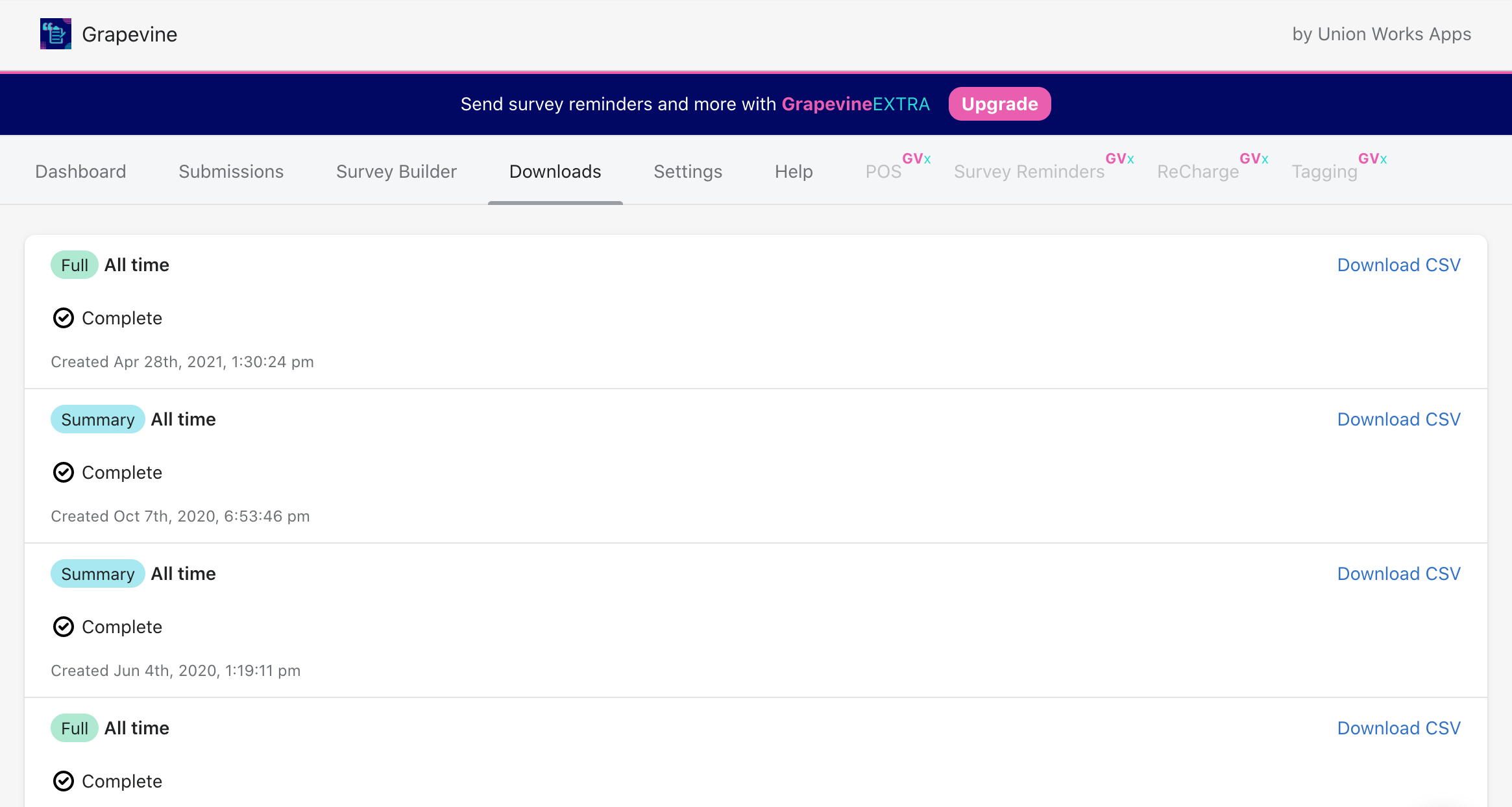
Task: Click the green Full badge on first export
Action: coord(75,265)
